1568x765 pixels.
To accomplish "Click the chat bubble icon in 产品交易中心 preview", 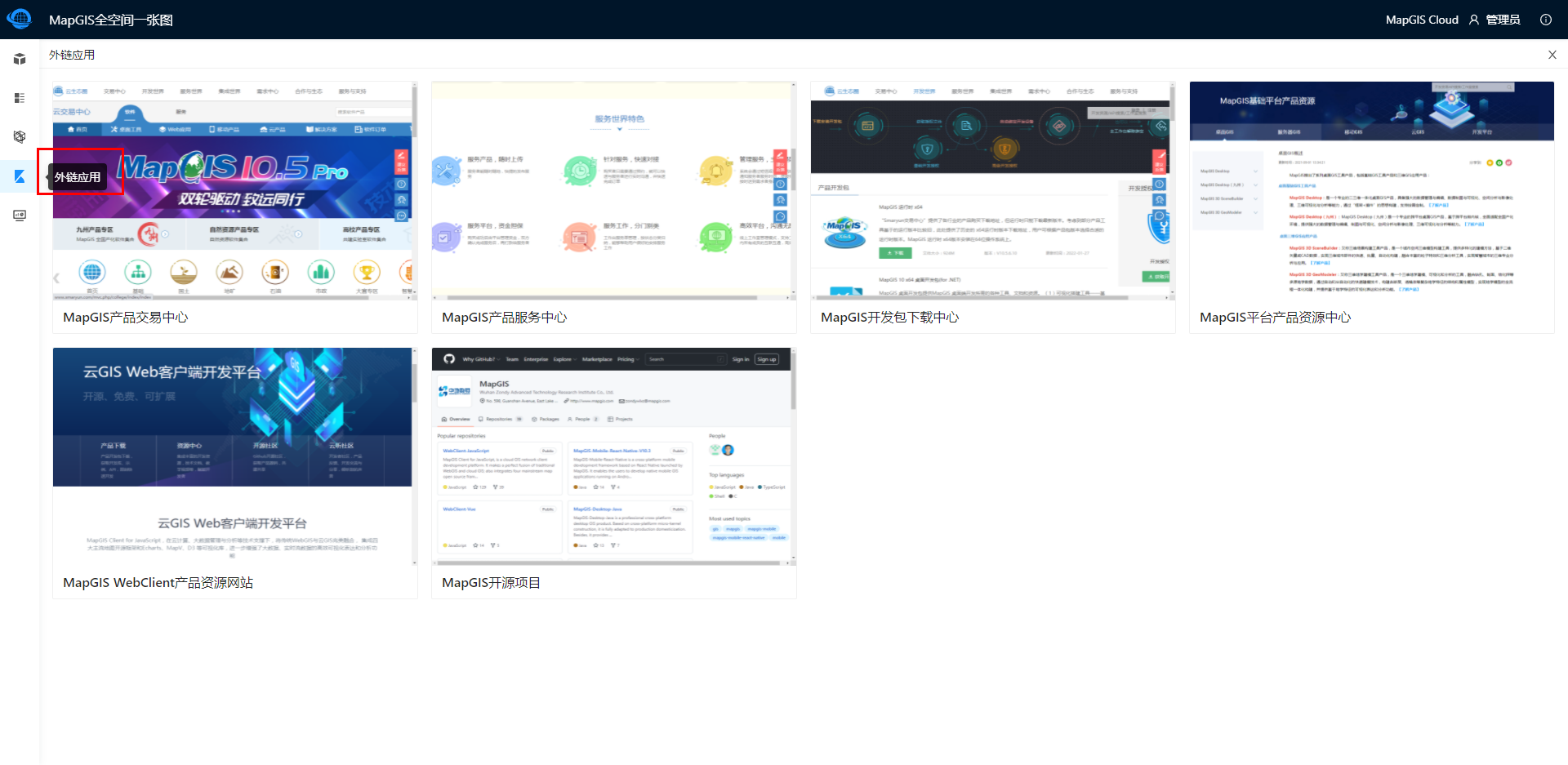I will pos(401,216).
